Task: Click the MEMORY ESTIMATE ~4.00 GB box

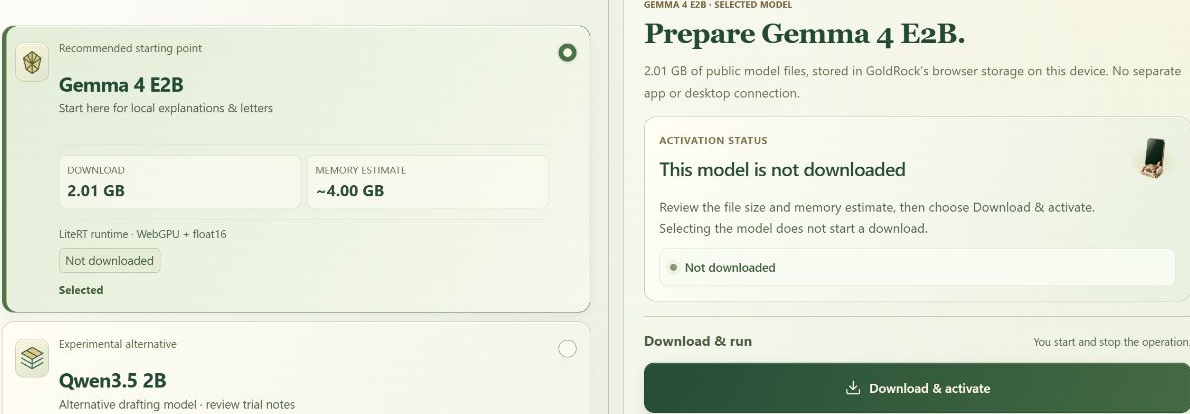Action: coord(427,182)
